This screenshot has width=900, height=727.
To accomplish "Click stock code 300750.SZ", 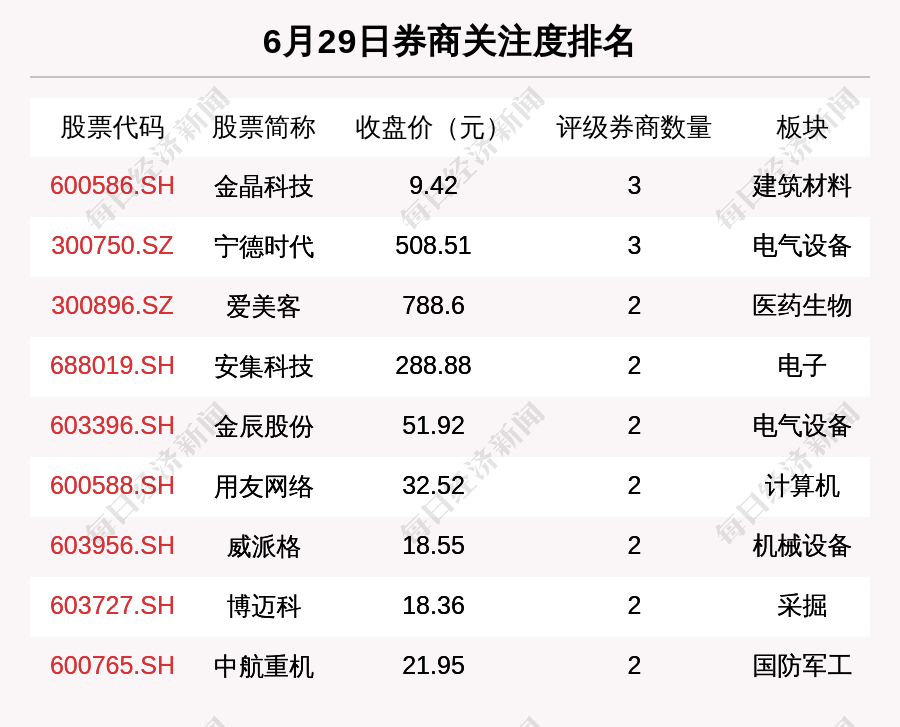I will [112, 246].
